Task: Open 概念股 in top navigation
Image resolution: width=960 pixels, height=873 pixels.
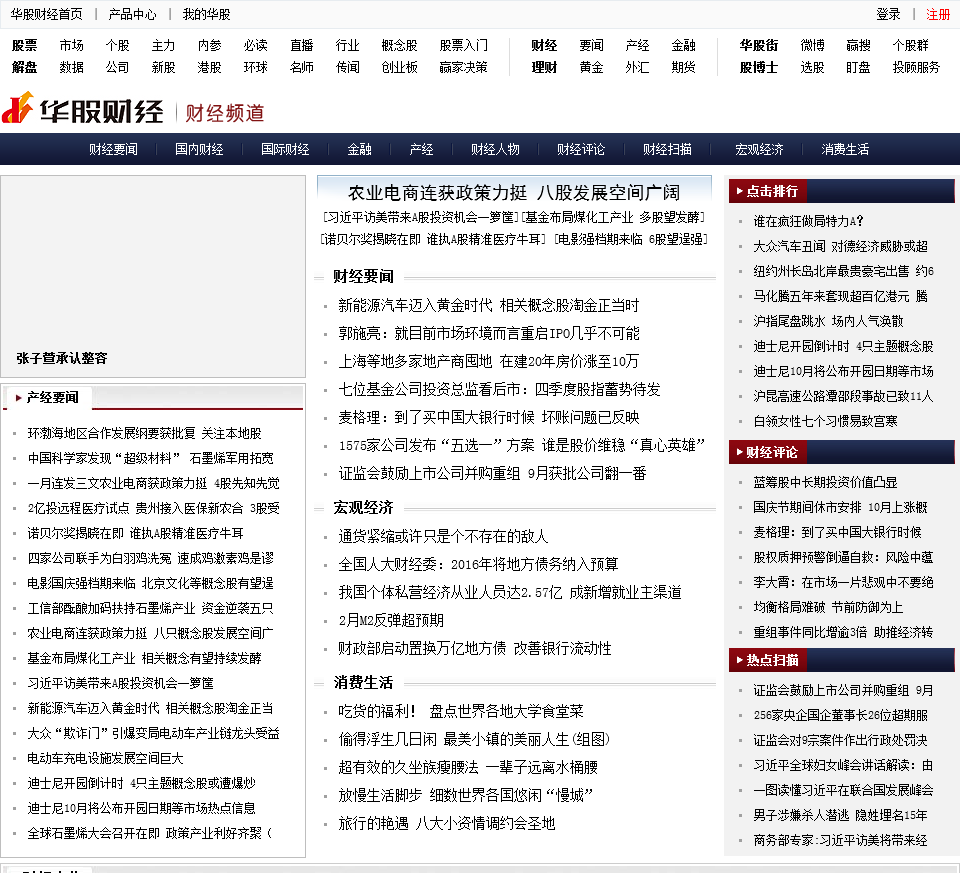Action: [x=399, y=45]
